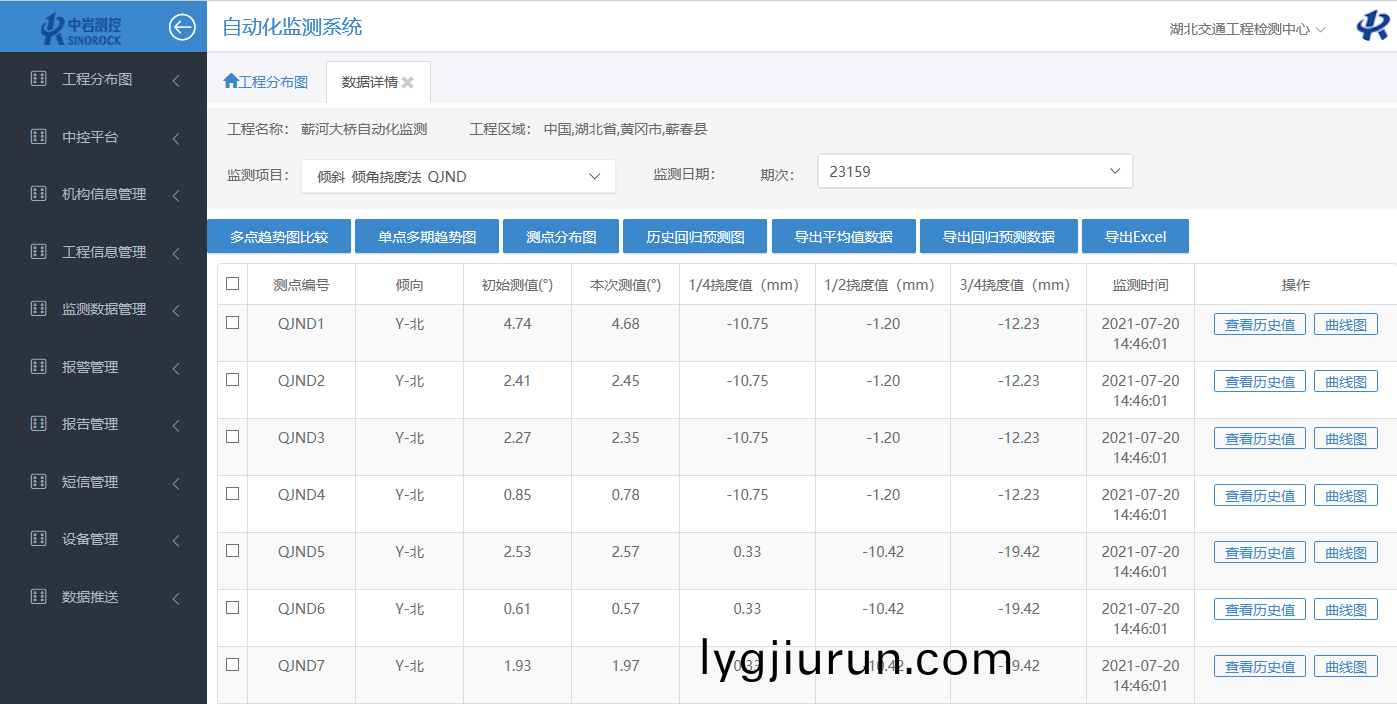Tick the select-all checkbox in table header

(x=233, y=284)
